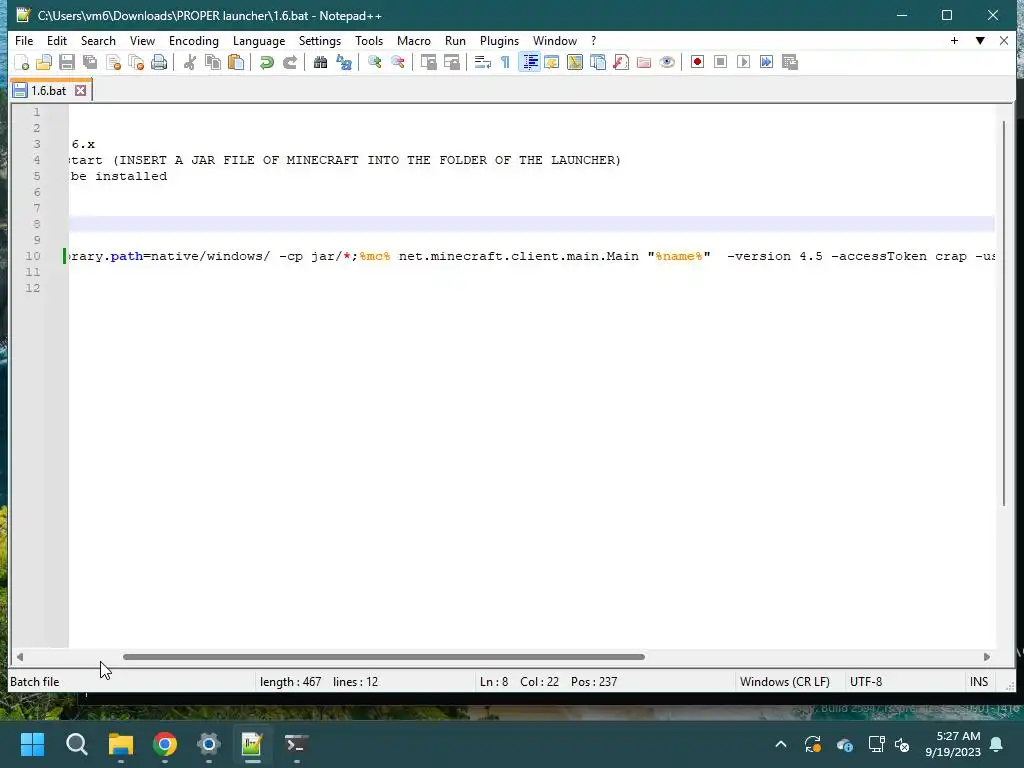Toggle synchronized horizontal scrolling
The height and width of the screenshot is (768, 1024).
451,62
